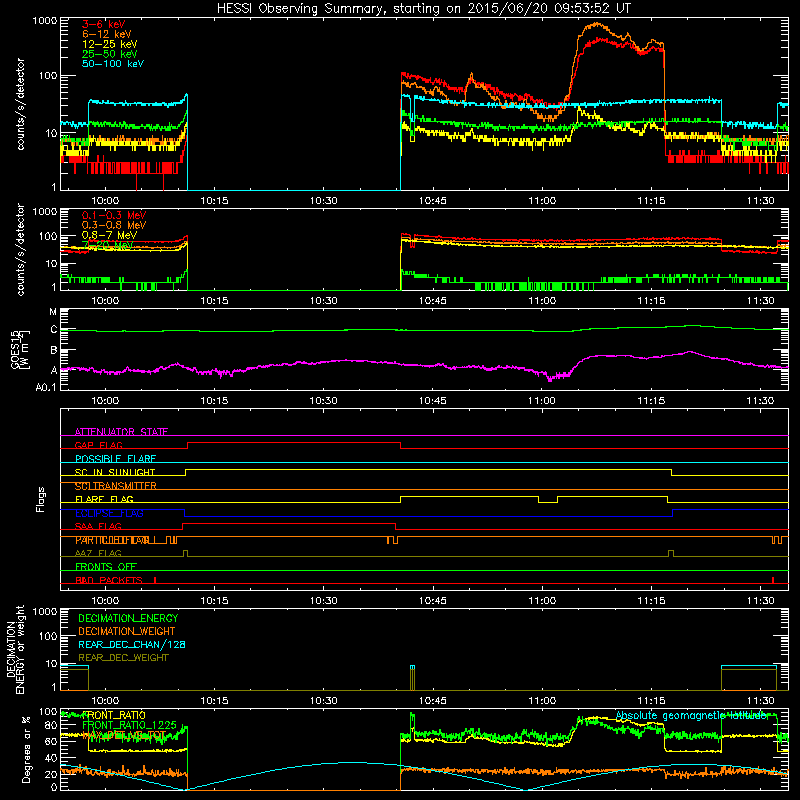800x800 pixels.
Task: Select the FRONTS_OFF flag label
Action: 106,566
